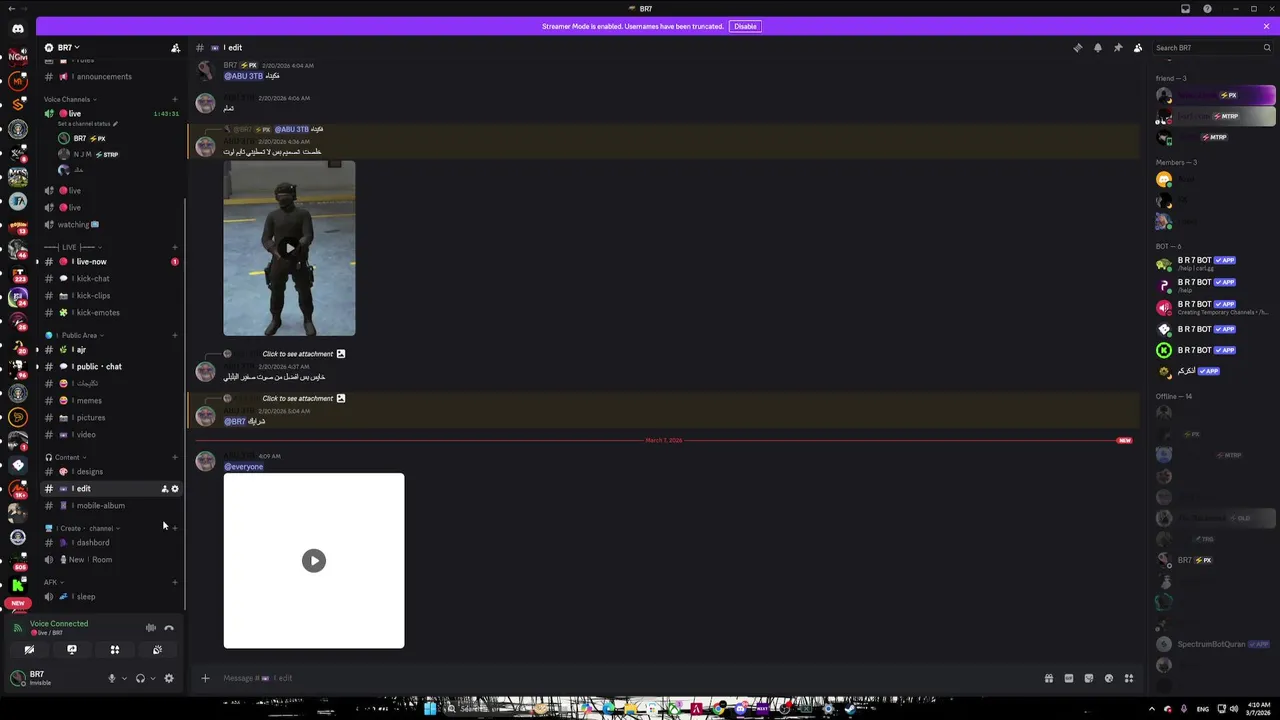Viewport: 1280px width, 720px height.
Task: Turn on camera in voice panel
Action: [29, 650]
